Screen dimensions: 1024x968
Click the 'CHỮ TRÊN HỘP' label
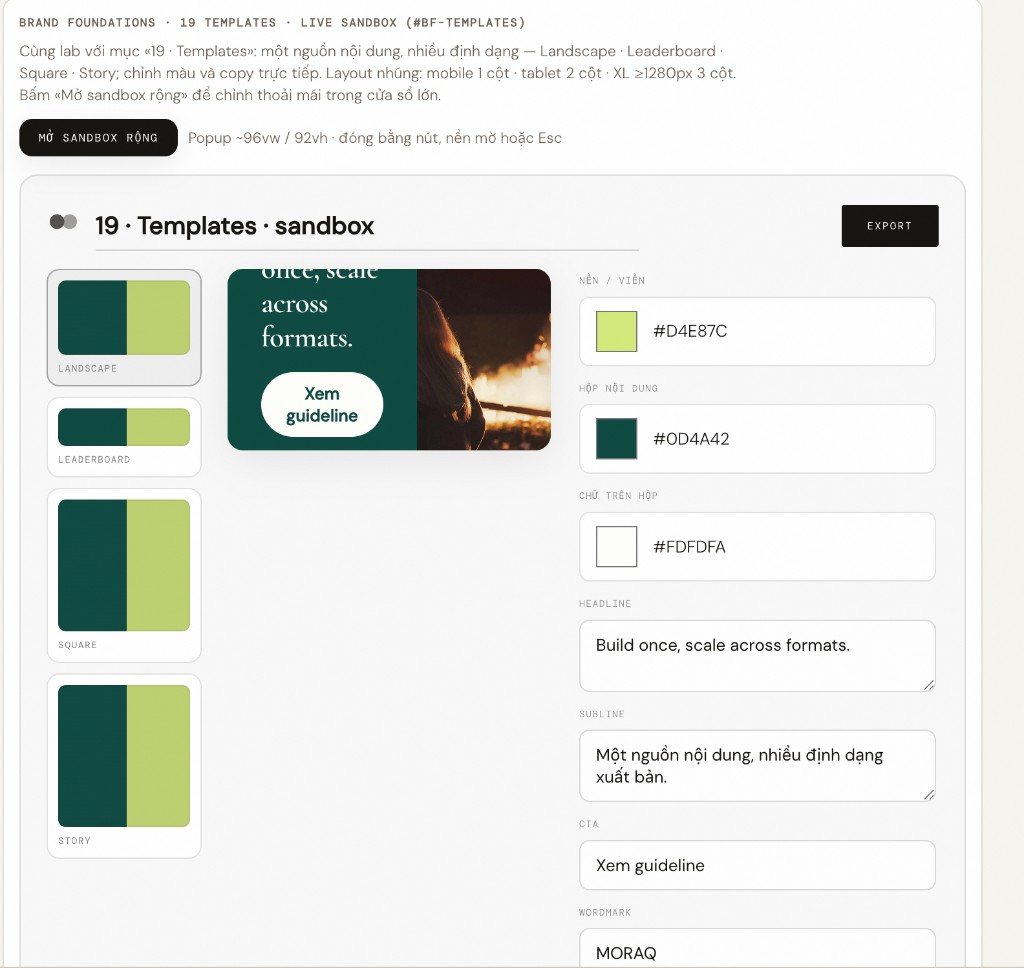[x=618, y=496]
